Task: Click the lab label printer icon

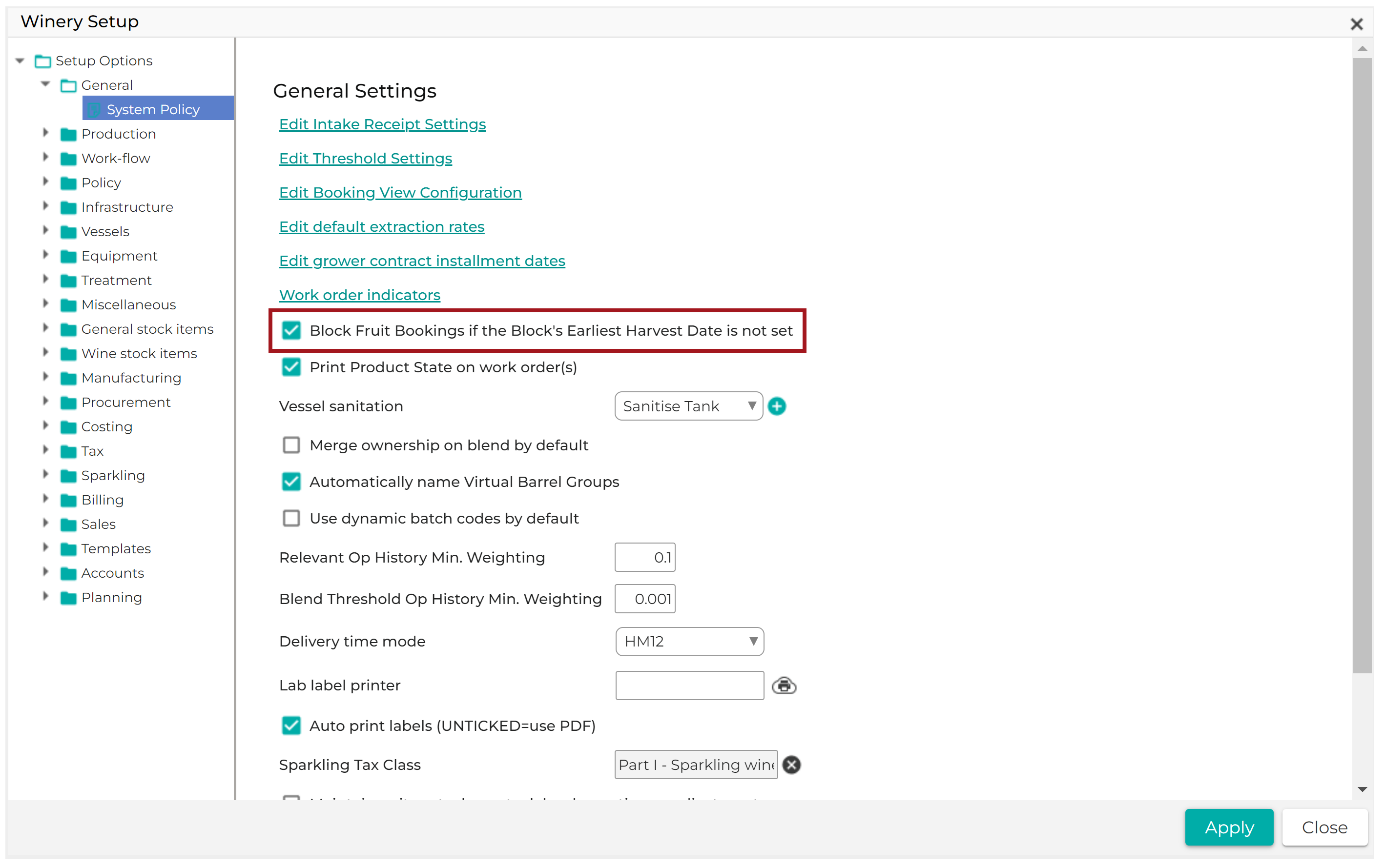Action: tap(784, 686)
